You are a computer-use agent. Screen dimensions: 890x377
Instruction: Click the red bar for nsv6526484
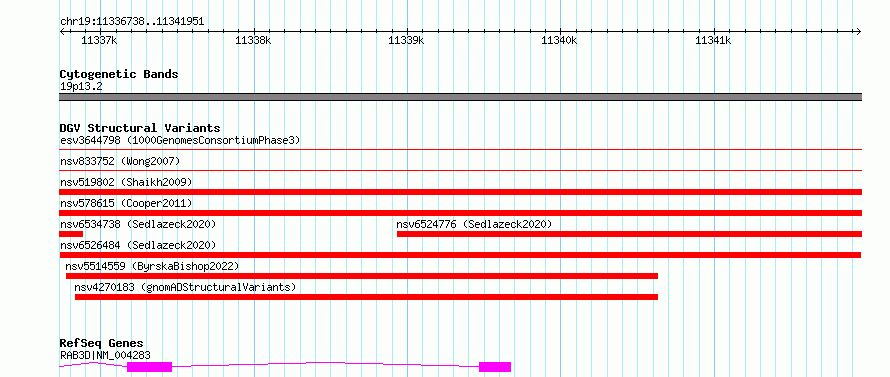point(460,255)
